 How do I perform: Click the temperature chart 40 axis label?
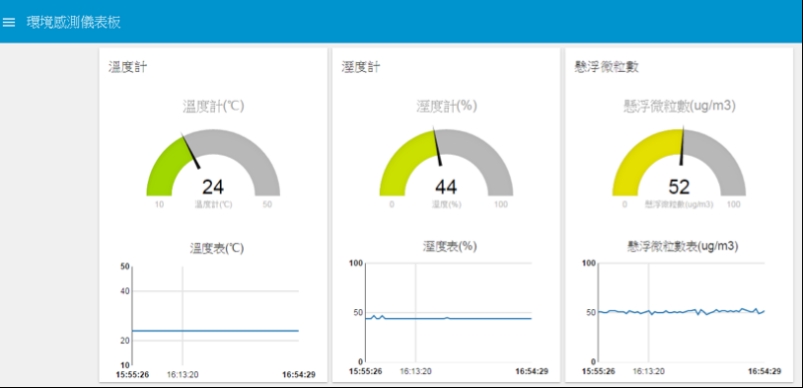point(125,291)
